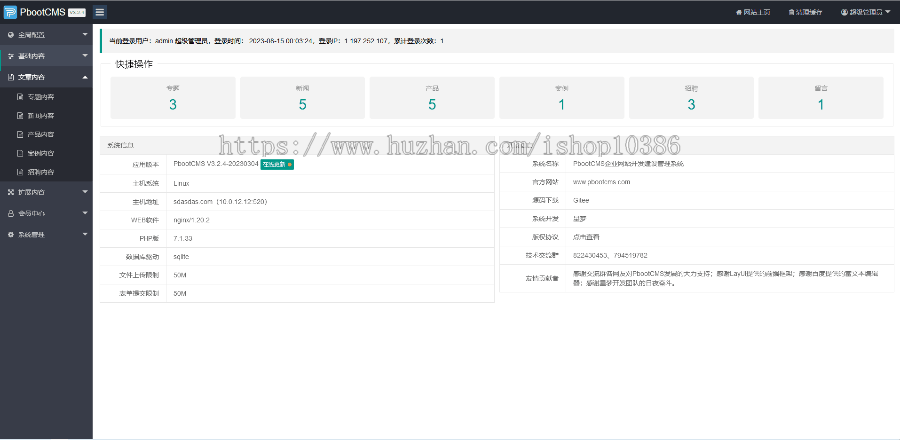
Task: Click the PbootCMS V3.2.4-20230304 version text
Action: tap(216, 164)
